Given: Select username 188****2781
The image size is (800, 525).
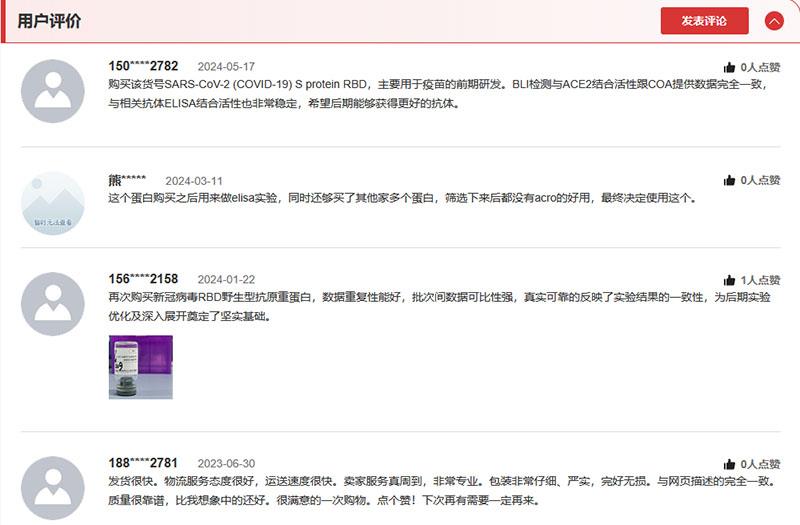Looking at the screenshot, I should (x=143, y=463).
